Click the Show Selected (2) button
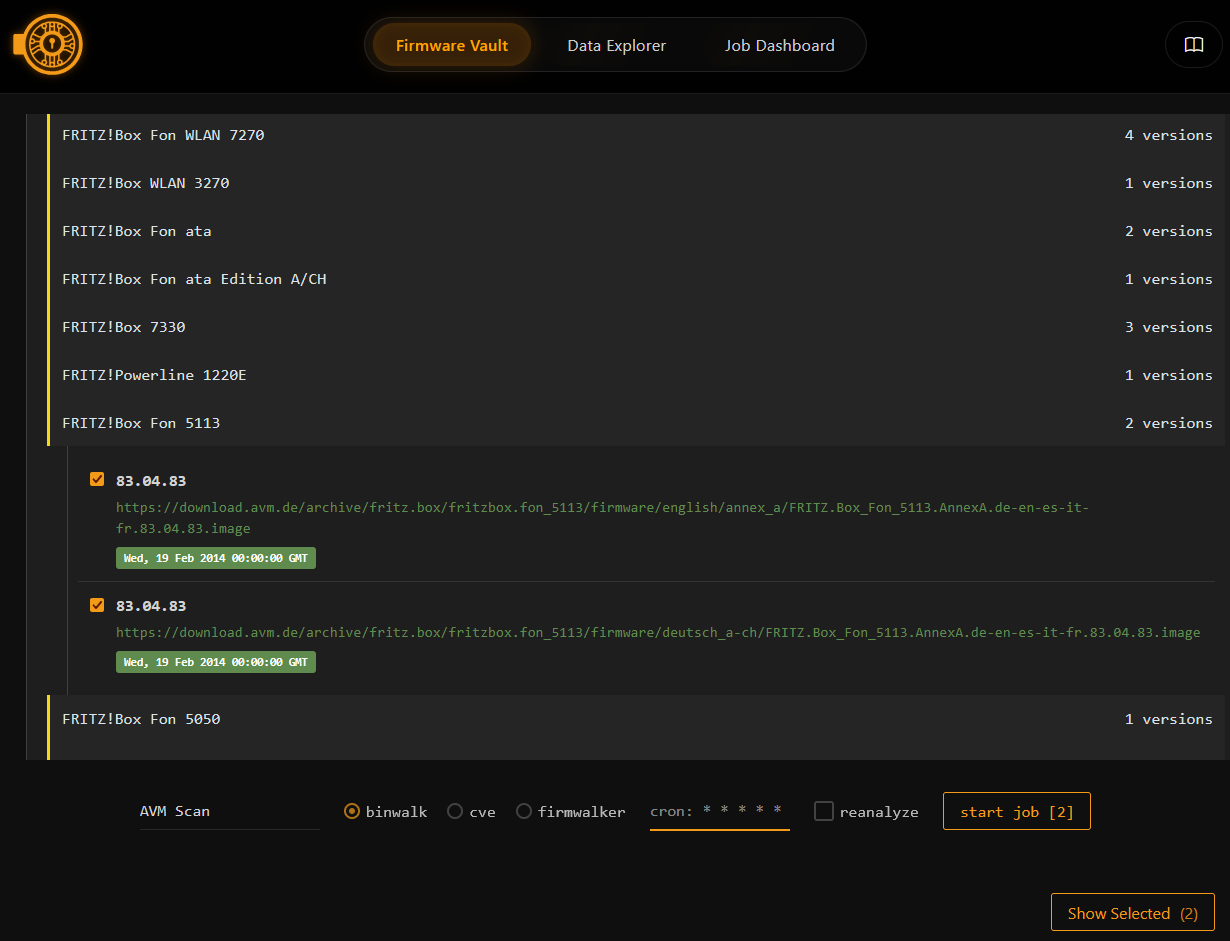 click(1133, 913)
